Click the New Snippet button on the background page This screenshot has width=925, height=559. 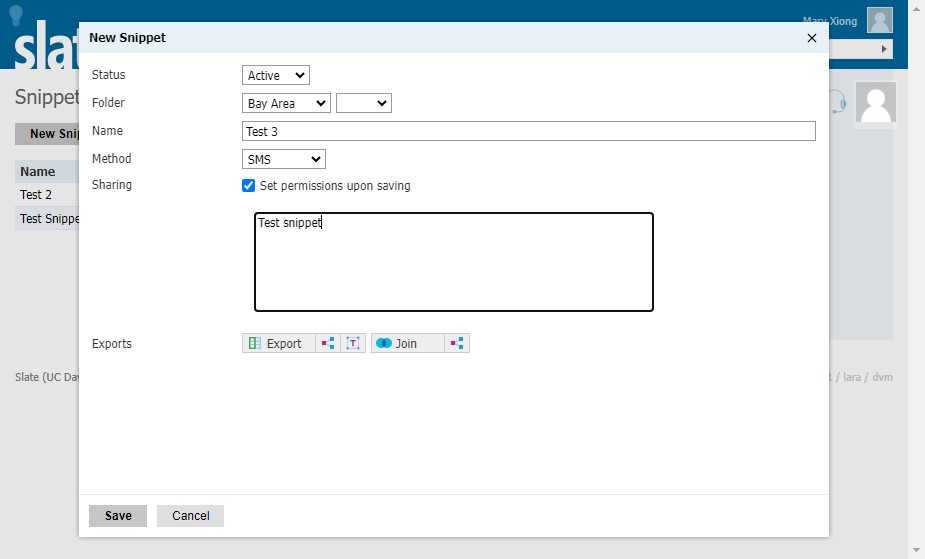coord(47,134)
